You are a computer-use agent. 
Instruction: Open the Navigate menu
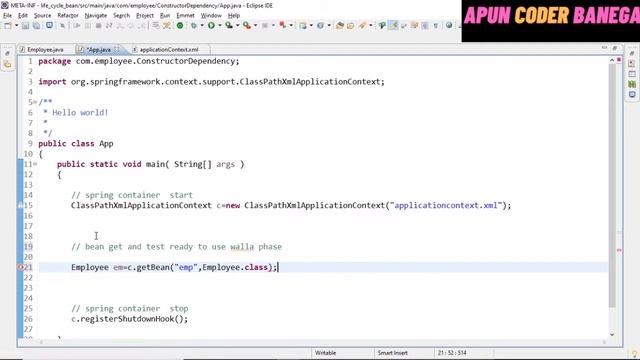click(x=96, y=16)
